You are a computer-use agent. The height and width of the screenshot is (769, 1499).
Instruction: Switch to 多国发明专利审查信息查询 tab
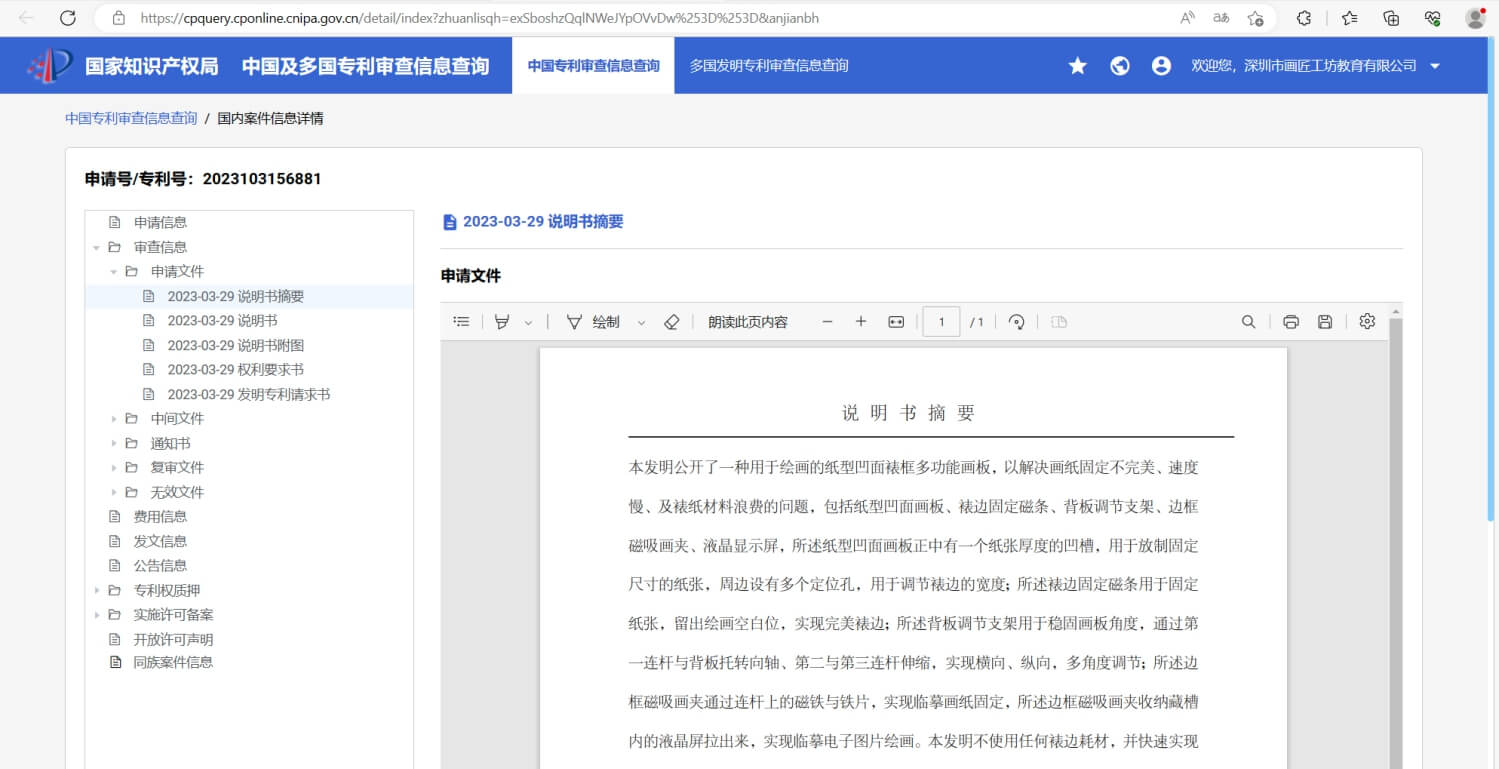[x=768, y=66]
